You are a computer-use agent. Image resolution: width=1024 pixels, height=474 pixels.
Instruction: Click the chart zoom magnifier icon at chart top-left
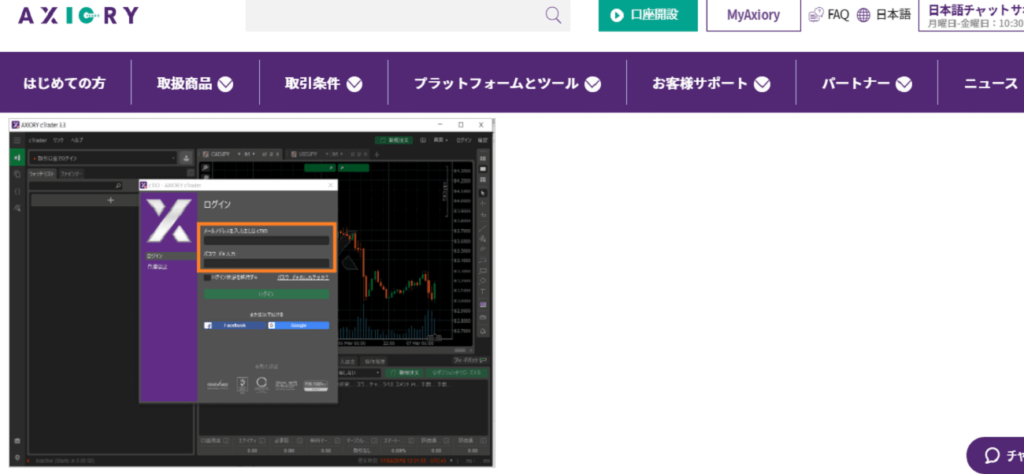[x=205, y=168]
